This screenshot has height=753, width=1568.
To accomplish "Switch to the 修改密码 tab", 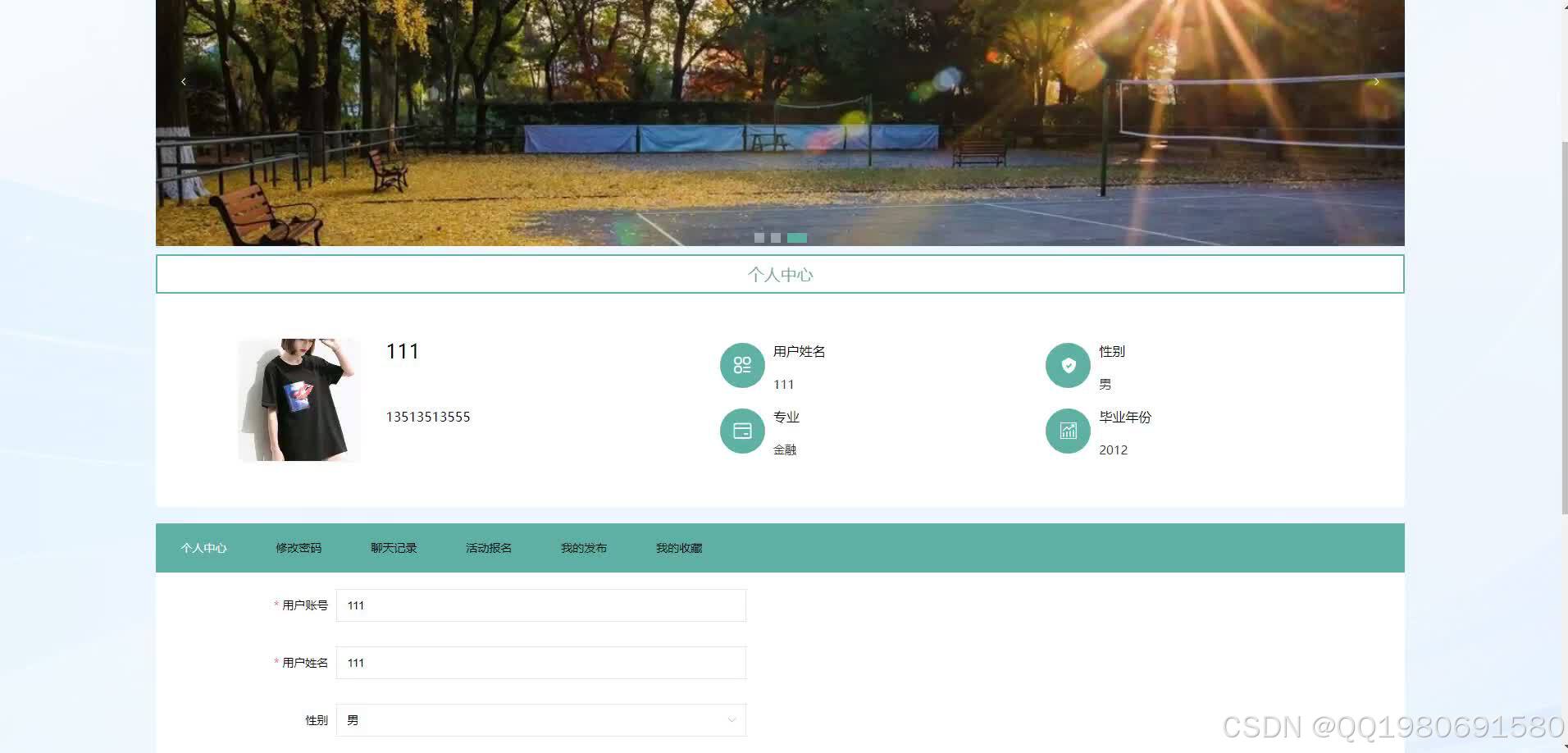I will click(299, 547).
